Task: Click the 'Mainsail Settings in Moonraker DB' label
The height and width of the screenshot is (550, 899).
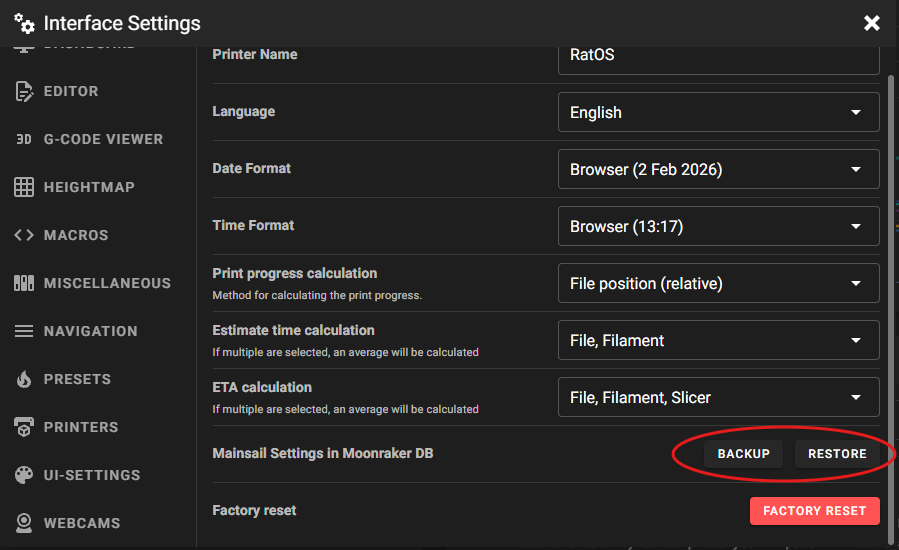Action: [x=323, y=453]
